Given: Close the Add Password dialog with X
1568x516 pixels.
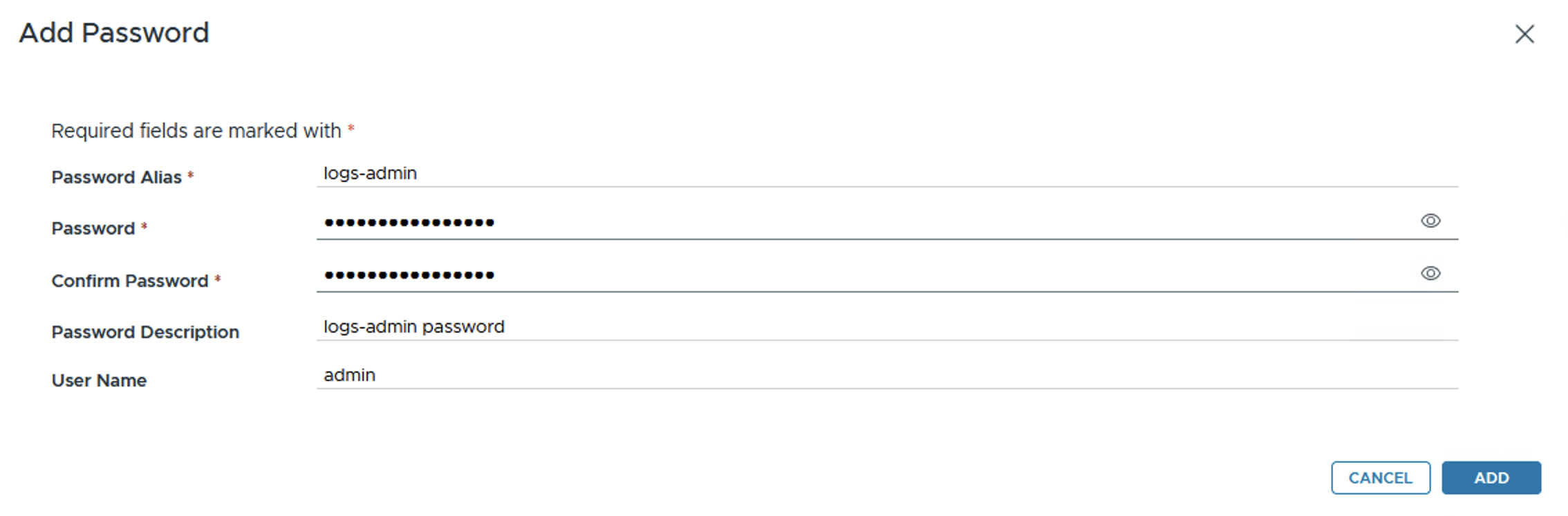Looking at the screenshot, I should pyautogui.click(x=1524, y=34).
